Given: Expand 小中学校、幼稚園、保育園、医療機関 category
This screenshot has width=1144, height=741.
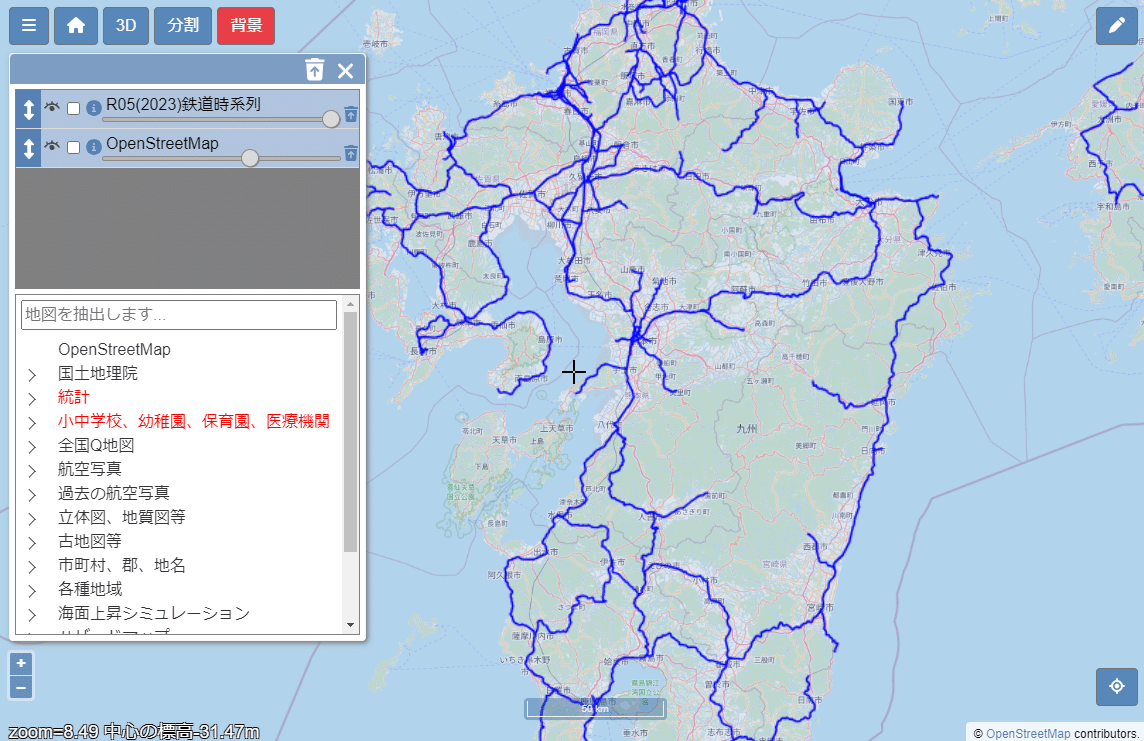Looking at the screenshot, I should tap(32, 423).
